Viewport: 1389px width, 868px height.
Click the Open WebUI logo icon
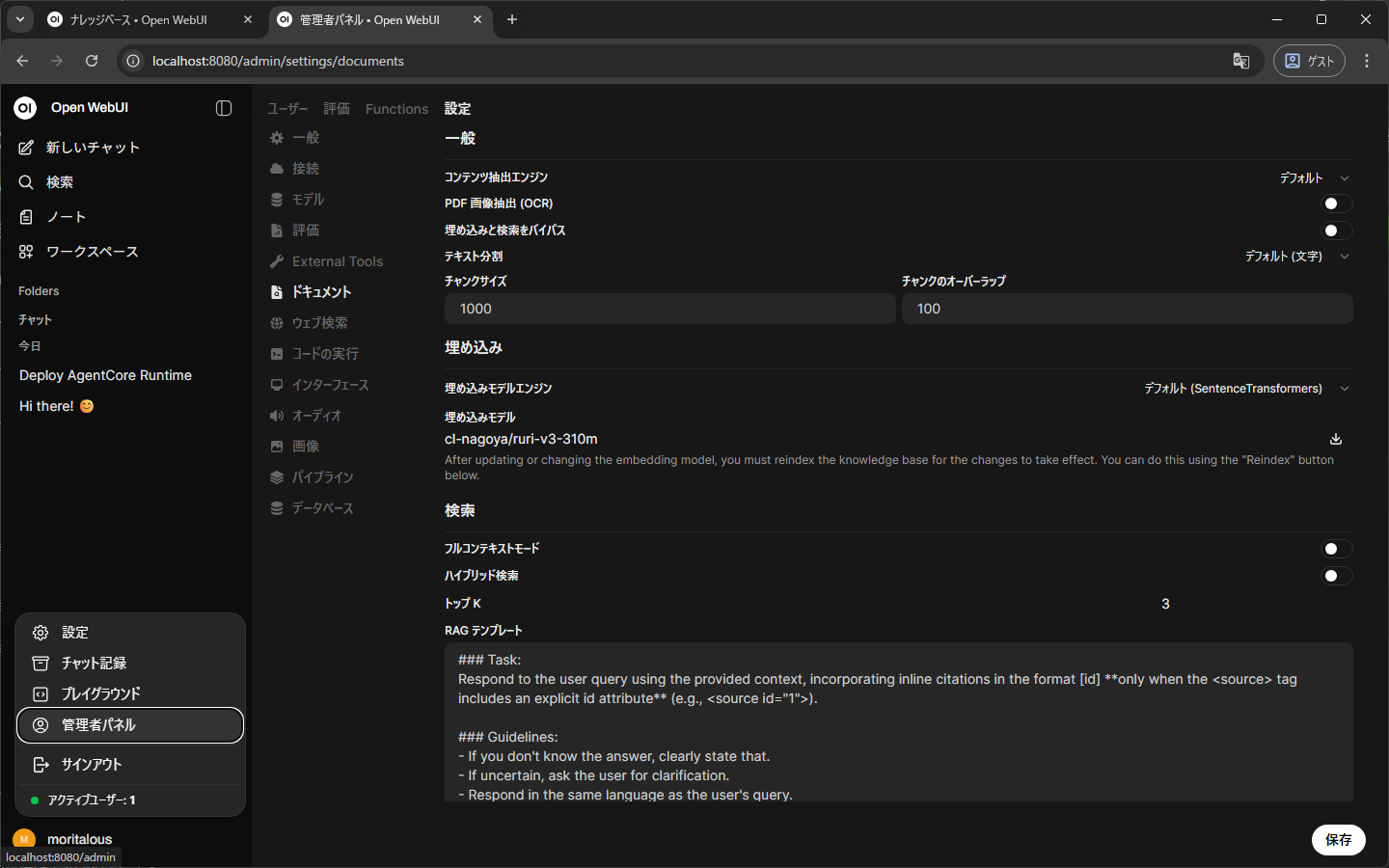pyautogui.click(x=25, y=108)
